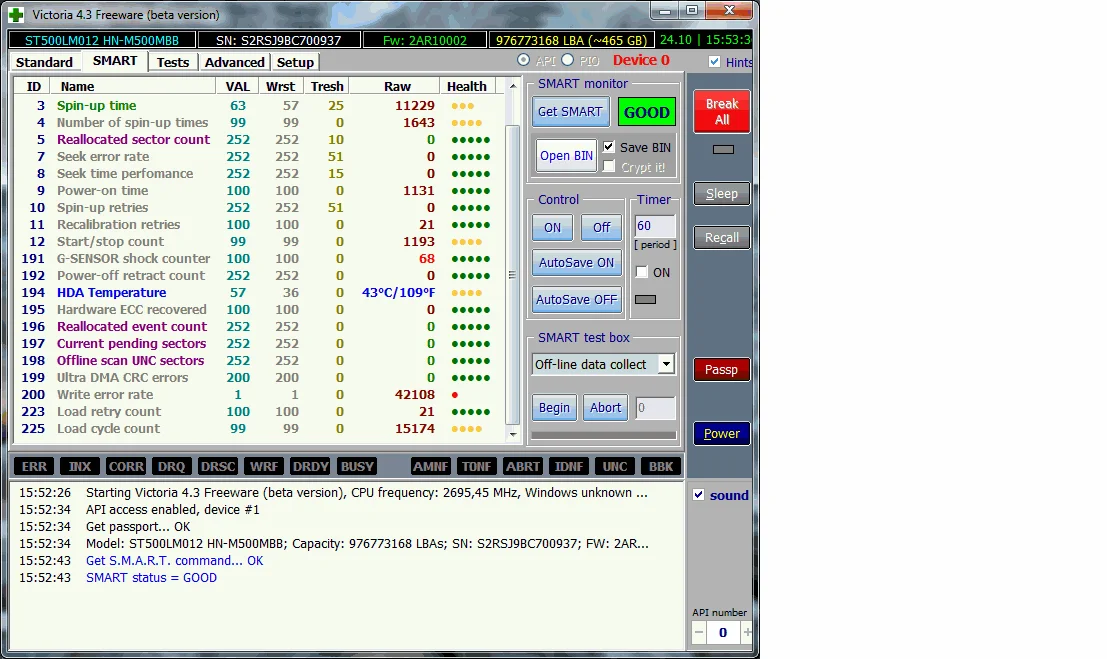Decrease API number with minus button
Image resolution: width=1107 pixels, height=659 pixels.
tap(698, 633)
